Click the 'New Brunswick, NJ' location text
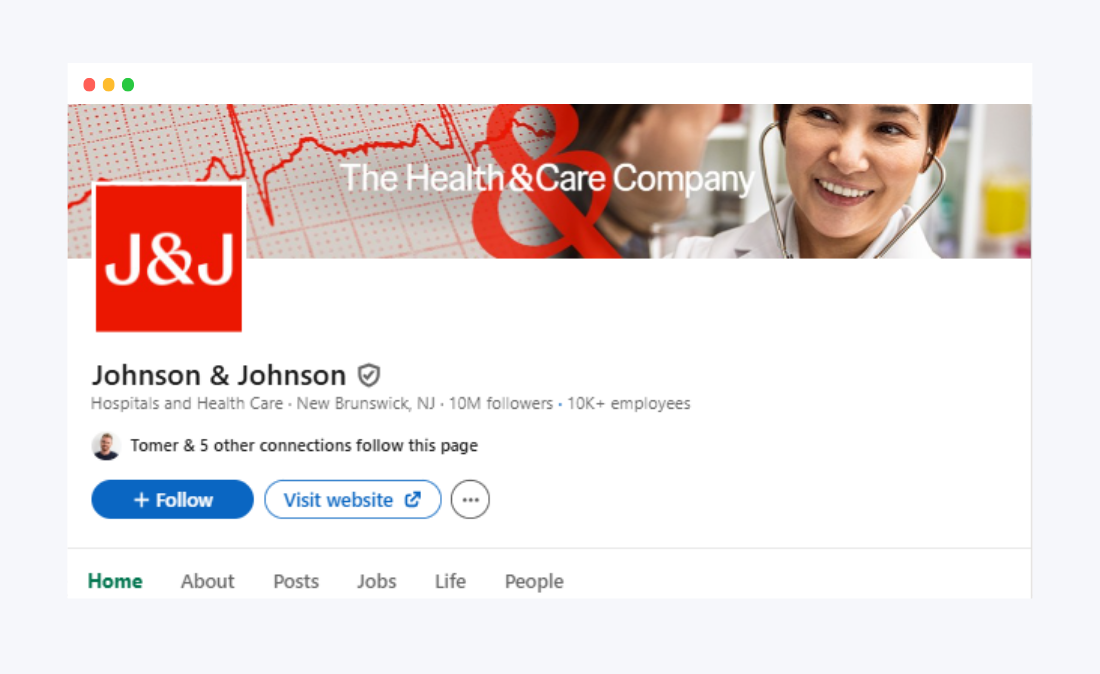This screenshot has width=1100, height=674. tap(365, 403)
